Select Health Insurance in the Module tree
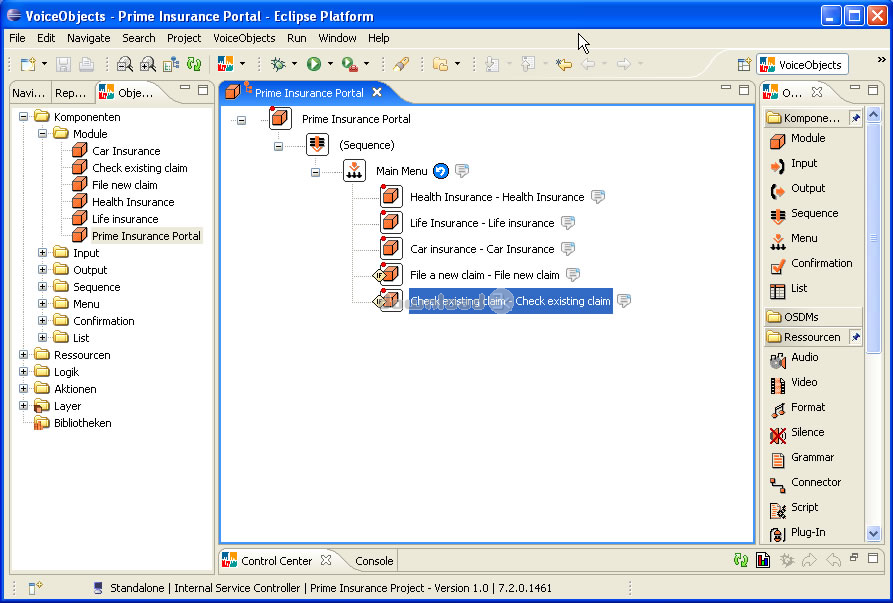 133,202
